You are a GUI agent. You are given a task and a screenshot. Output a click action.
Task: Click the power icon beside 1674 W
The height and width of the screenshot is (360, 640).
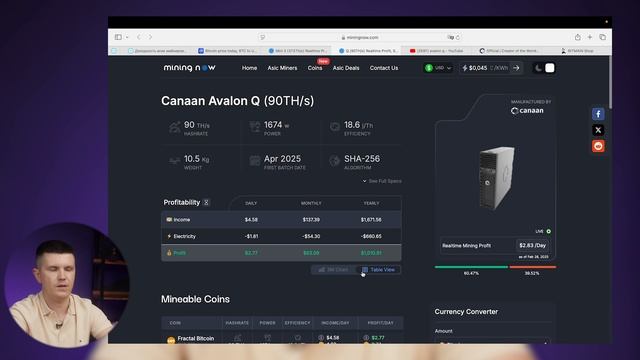pos(255,128)
